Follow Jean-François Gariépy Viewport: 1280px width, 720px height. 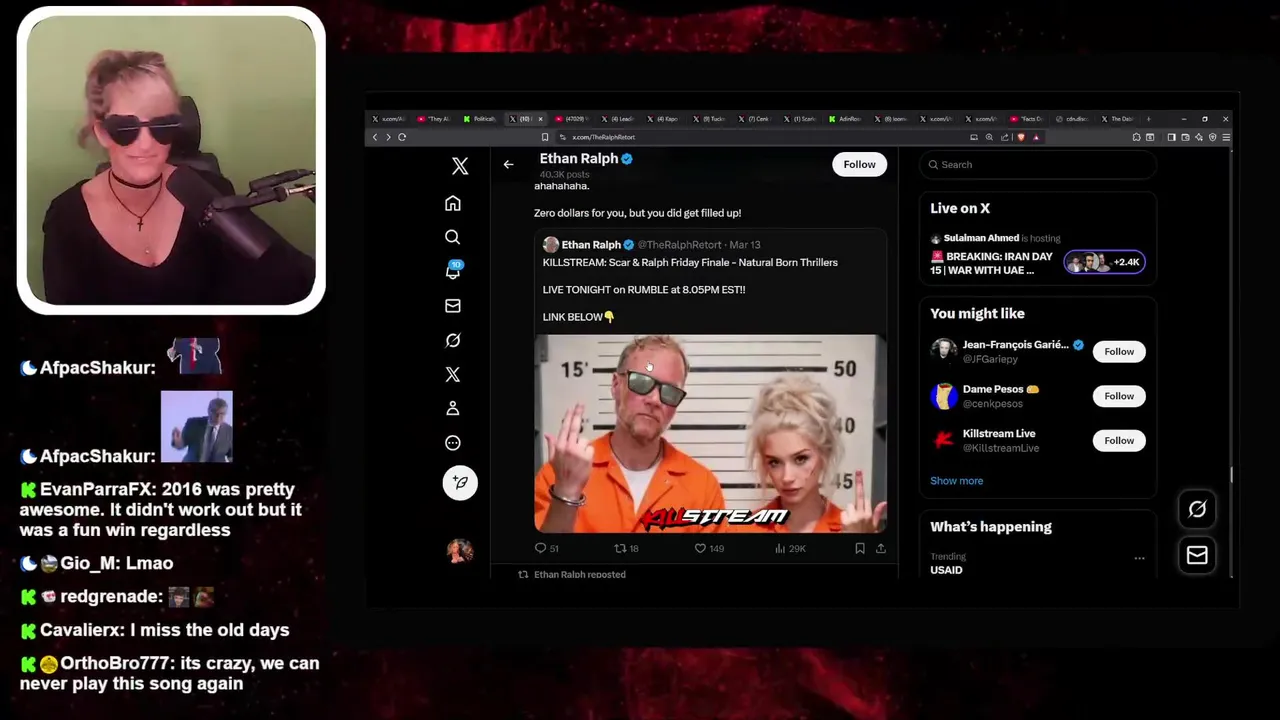(1119, 351)
